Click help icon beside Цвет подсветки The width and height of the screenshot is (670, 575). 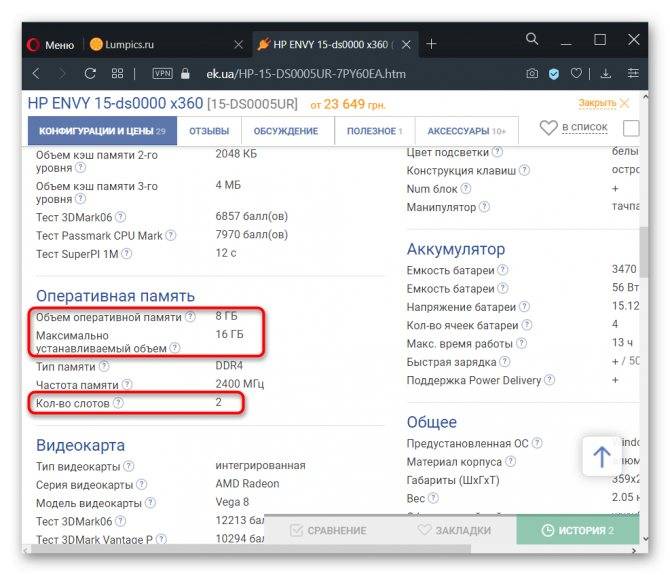tap(497, 152)
